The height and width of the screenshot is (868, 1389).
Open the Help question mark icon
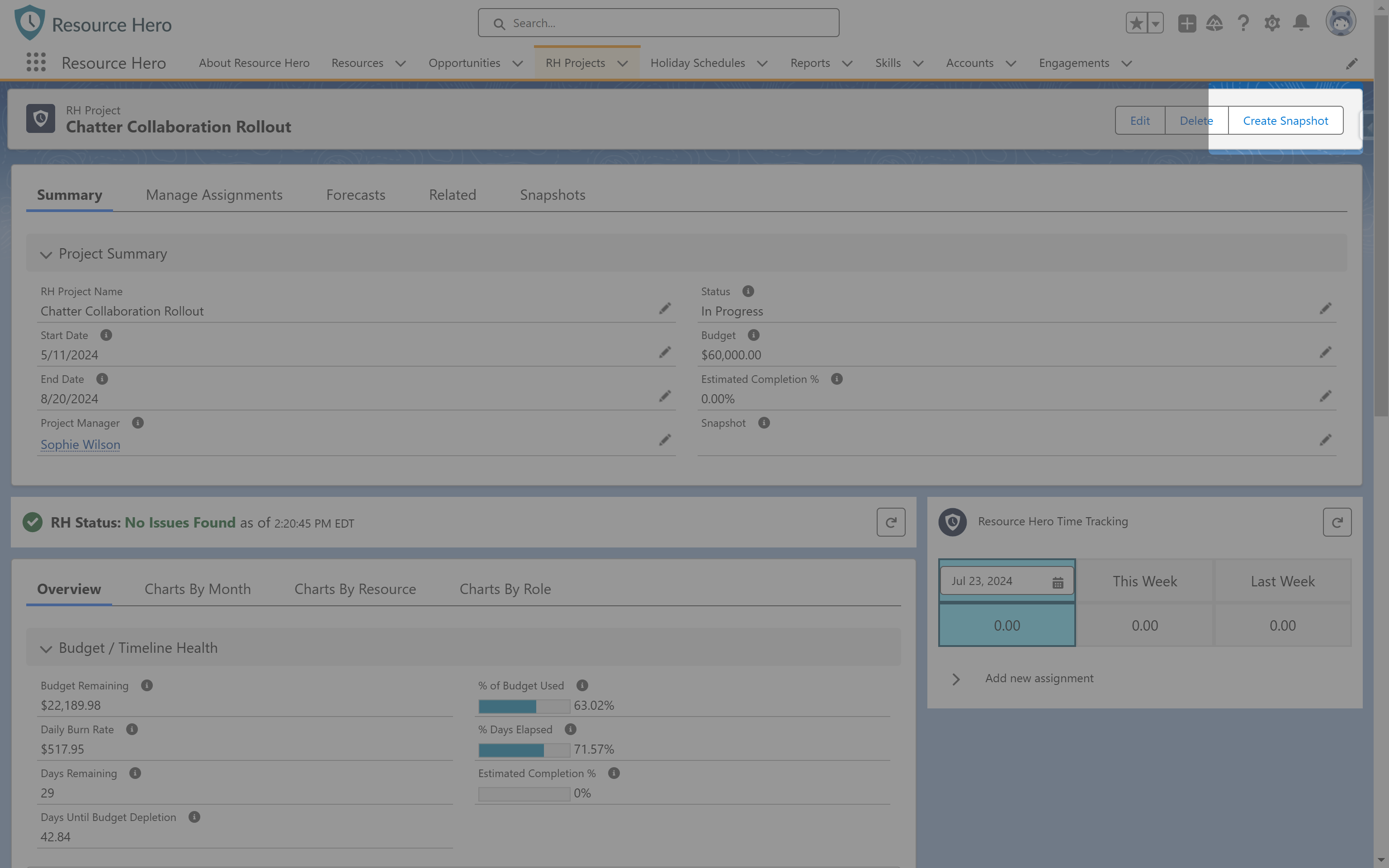[1243, 23]
